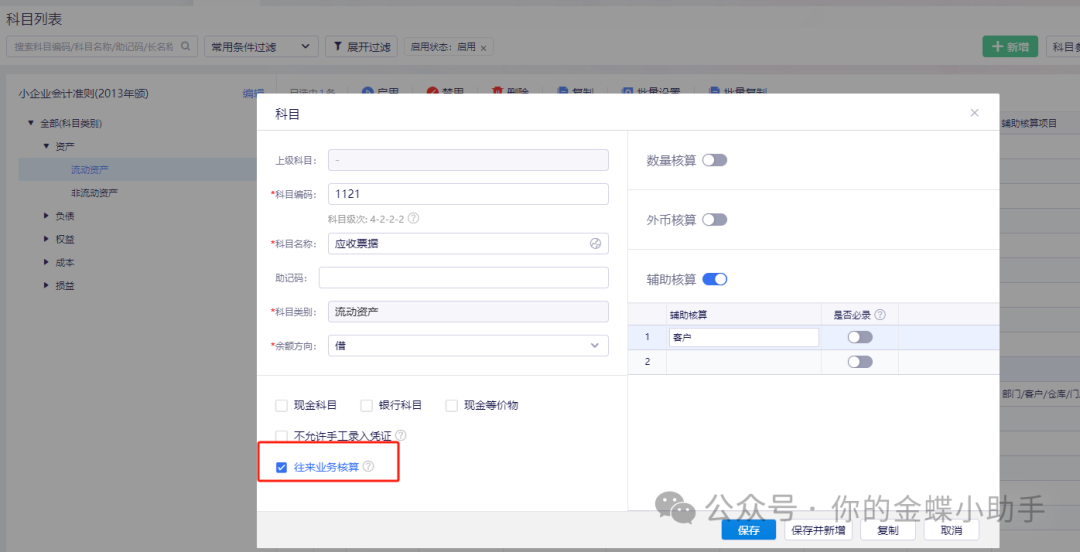Screen dimensions: 1080x552
Task: Turn on the 外币核算 switch
Action: [714, 220]
